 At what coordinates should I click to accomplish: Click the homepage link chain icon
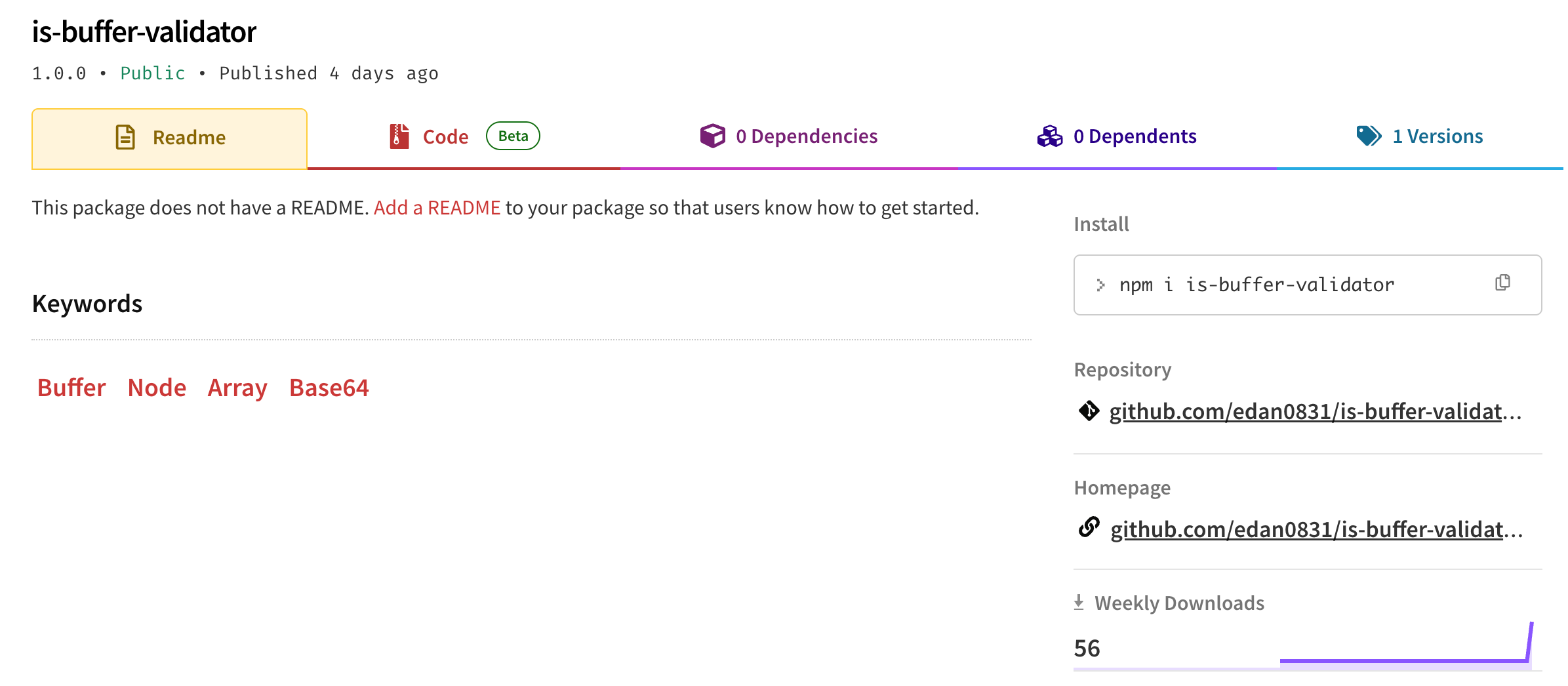(1089, 527)
